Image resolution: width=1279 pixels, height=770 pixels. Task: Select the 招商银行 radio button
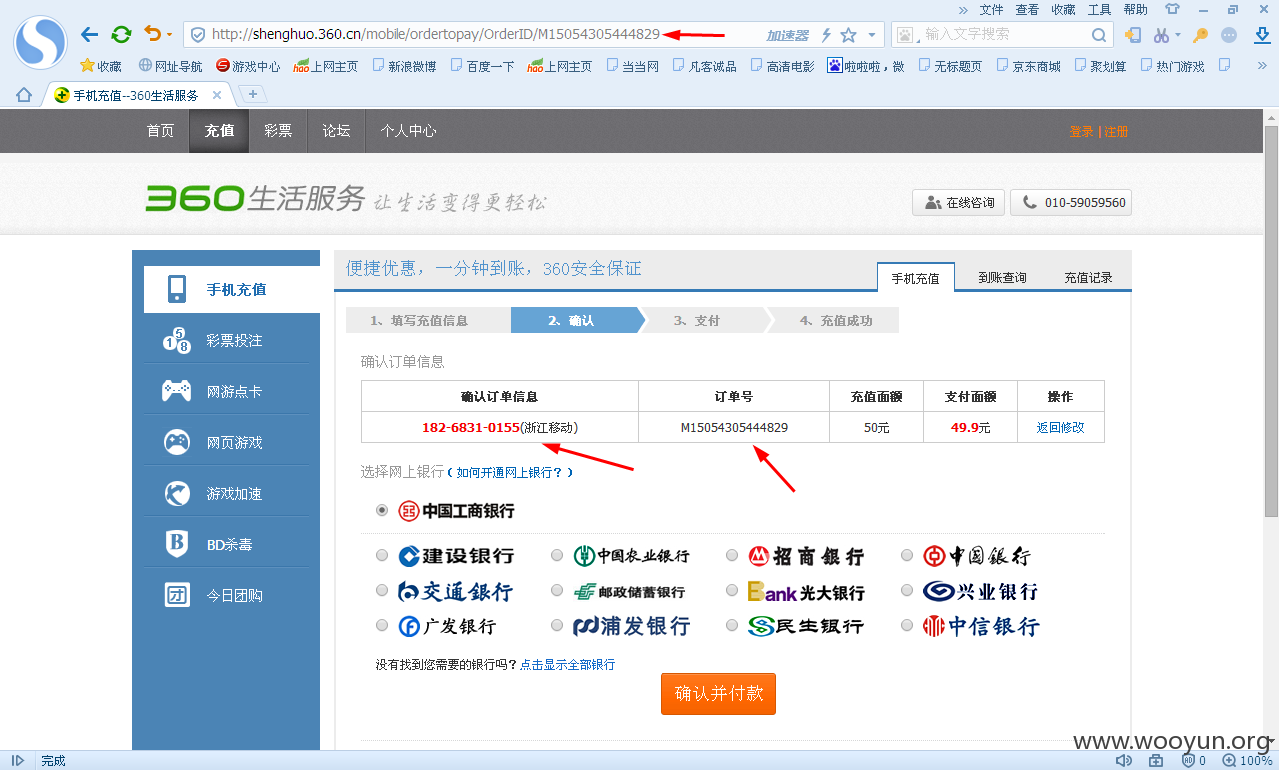(732, 555)
